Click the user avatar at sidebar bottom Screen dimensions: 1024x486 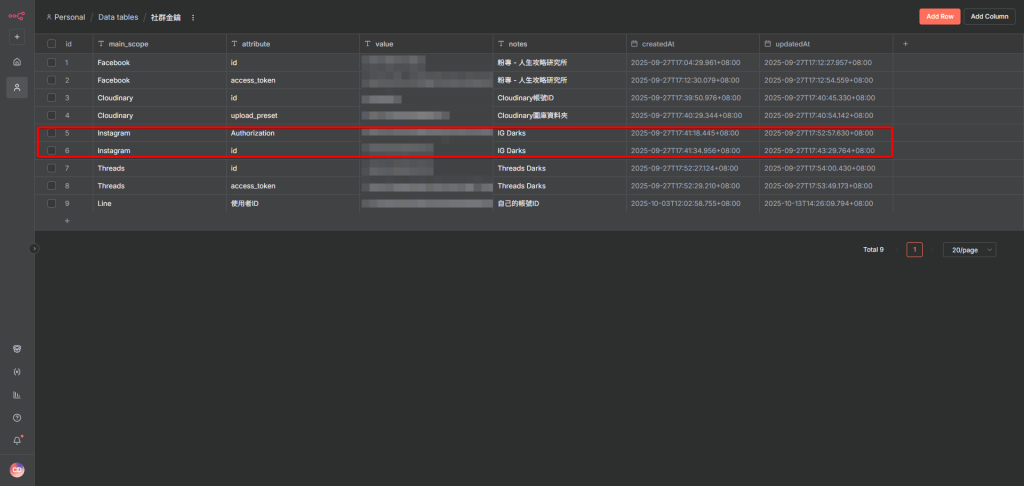(x=17, y=470)
